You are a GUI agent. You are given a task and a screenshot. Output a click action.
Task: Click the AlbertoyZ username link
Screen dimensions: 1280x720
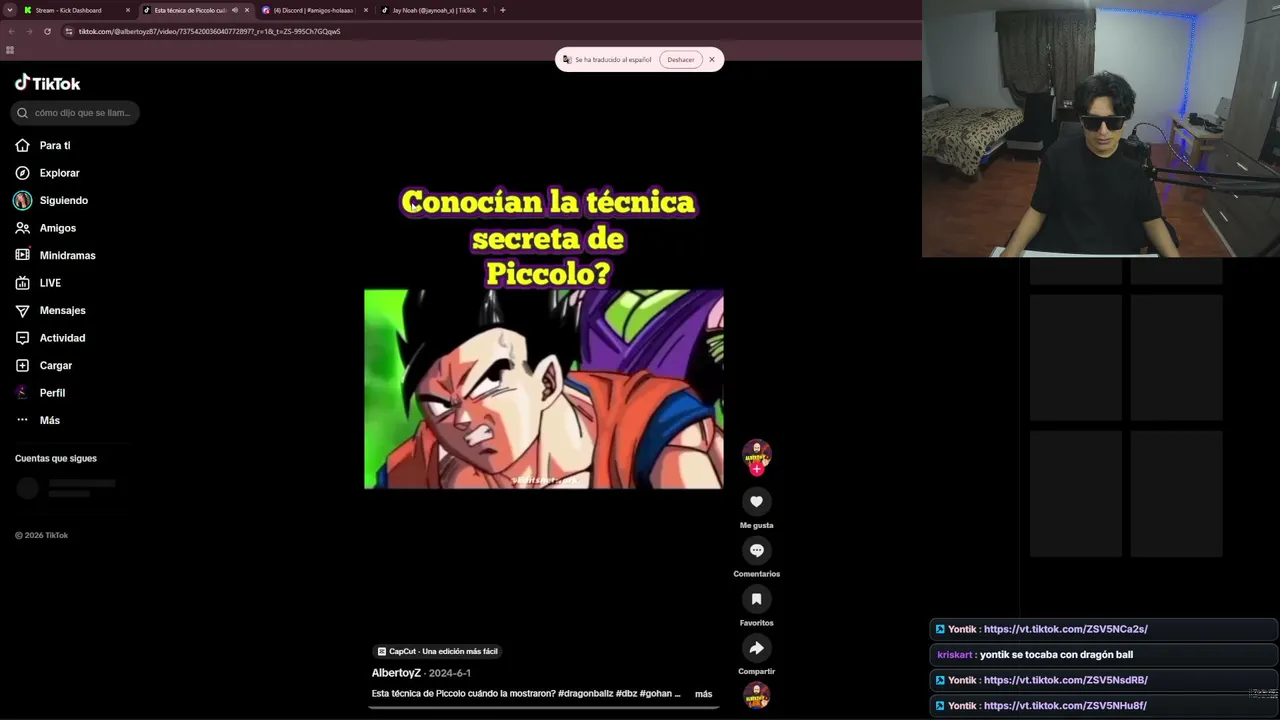396,673
